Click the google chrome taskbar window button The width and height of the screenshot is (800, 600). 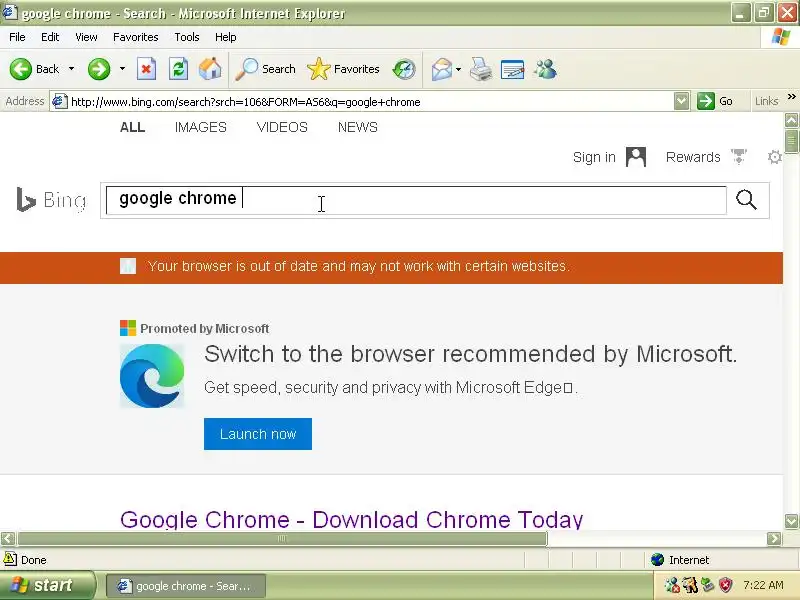click(186, 586)
